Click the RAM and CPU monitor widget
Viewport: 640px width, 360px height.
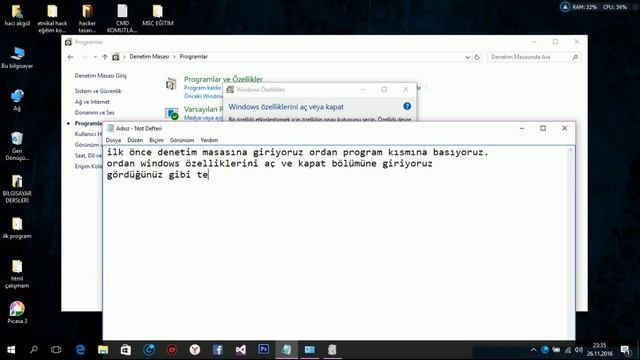(x=594, y=7)
